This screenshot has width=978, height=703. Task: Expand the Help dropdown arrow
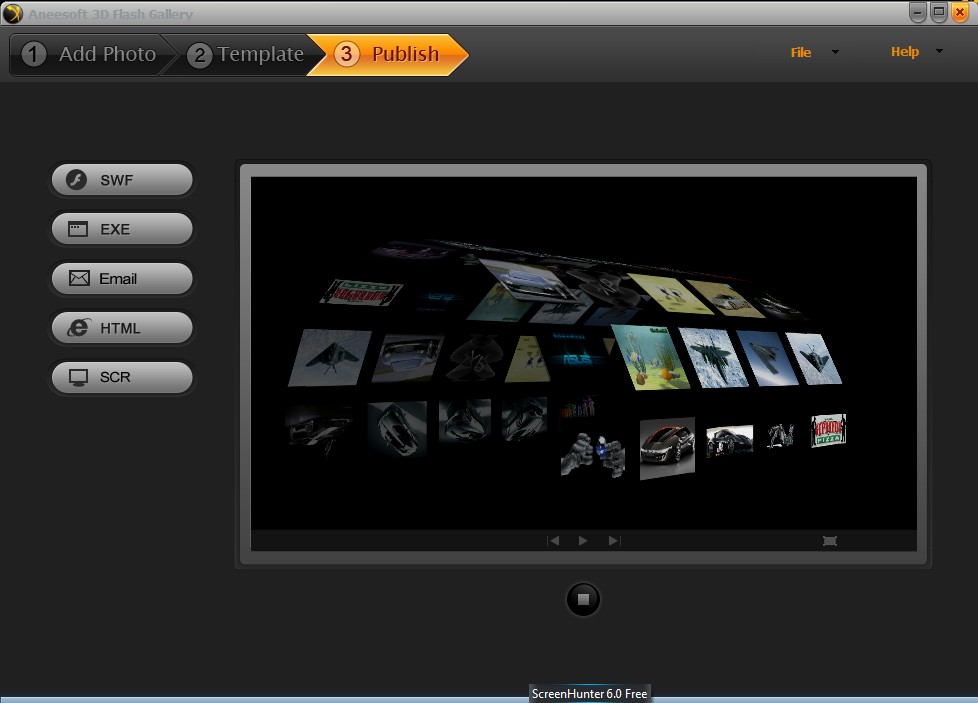point(939,51)
